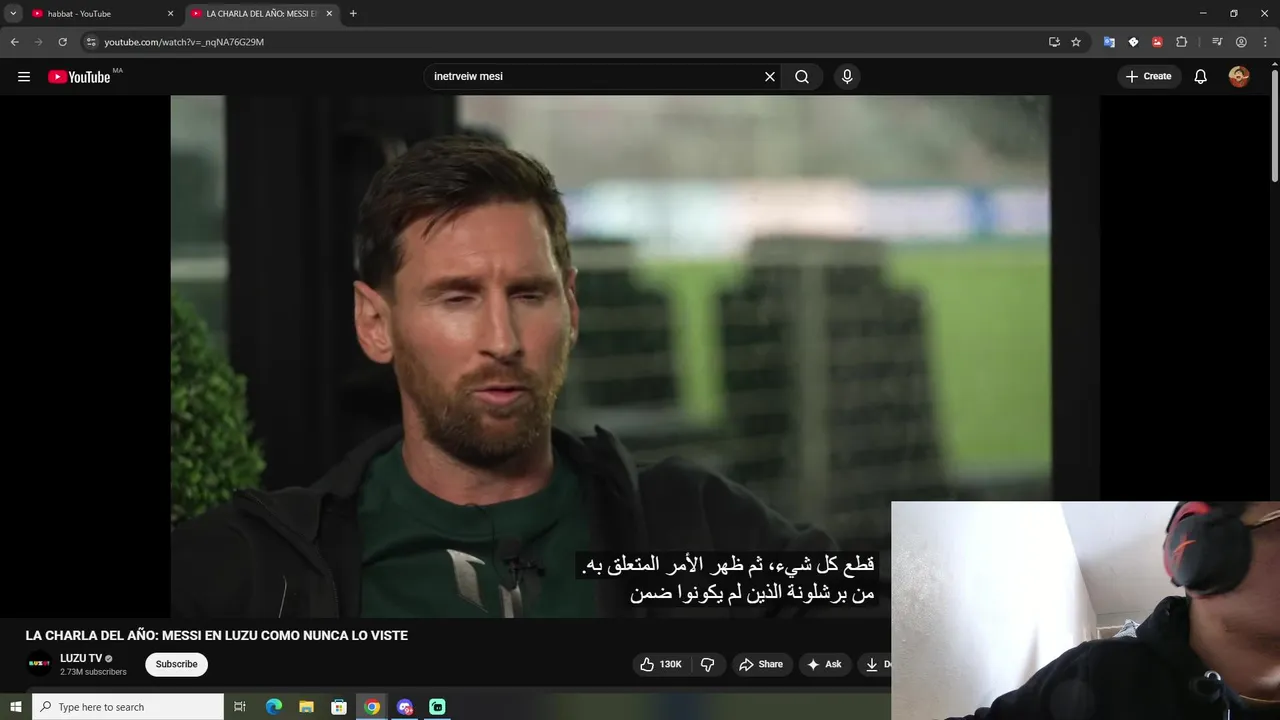This screenshot has width=1280, height=720.
Task: Reload the current page
Action: click(62, 42)
